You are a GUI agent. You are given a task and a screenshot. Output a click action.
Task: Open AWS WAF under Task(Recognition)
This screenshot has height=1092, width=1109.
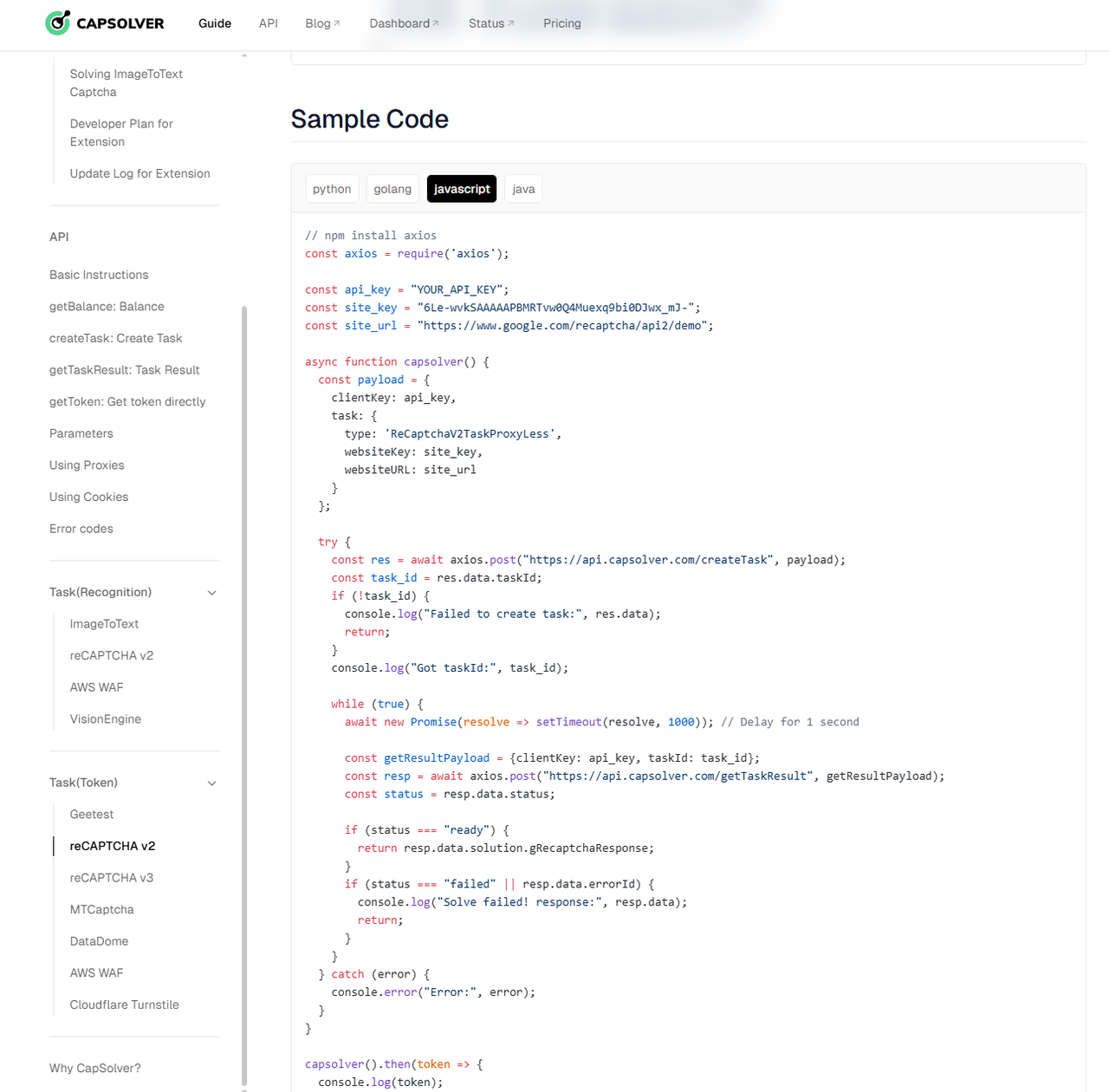tap(97, 687)
